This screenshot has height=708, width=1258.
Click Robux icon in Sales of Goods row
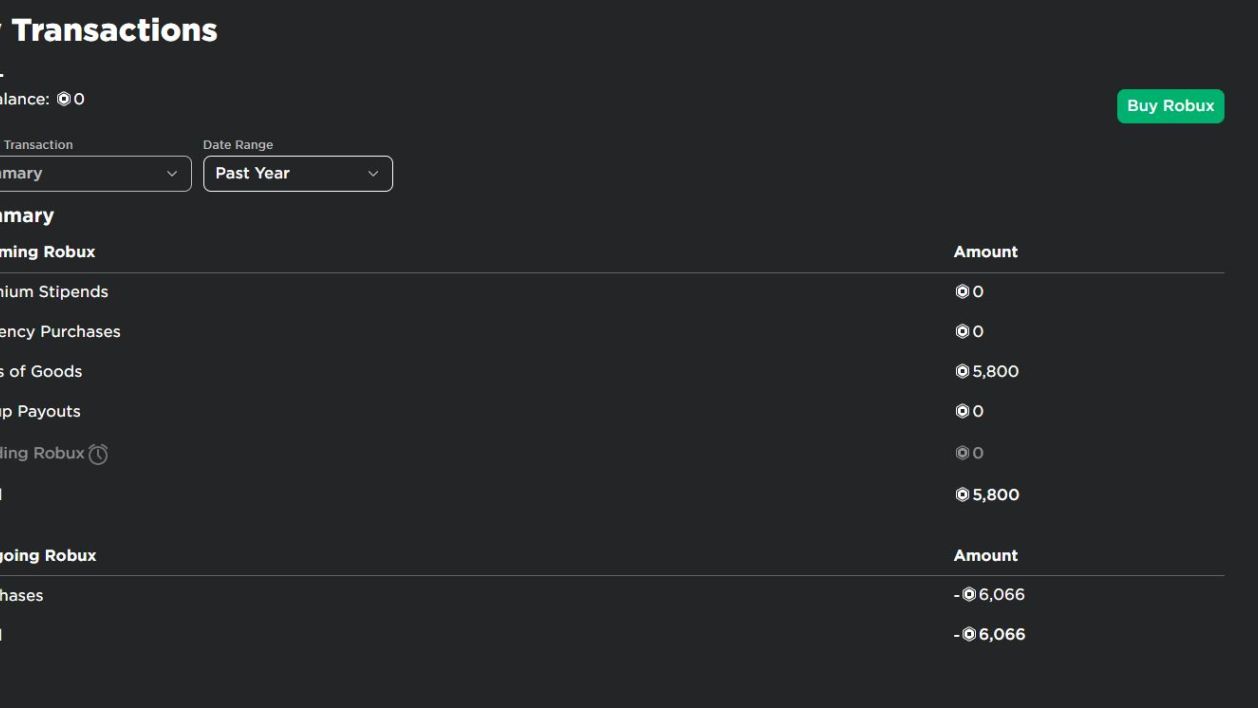(962, 371)
